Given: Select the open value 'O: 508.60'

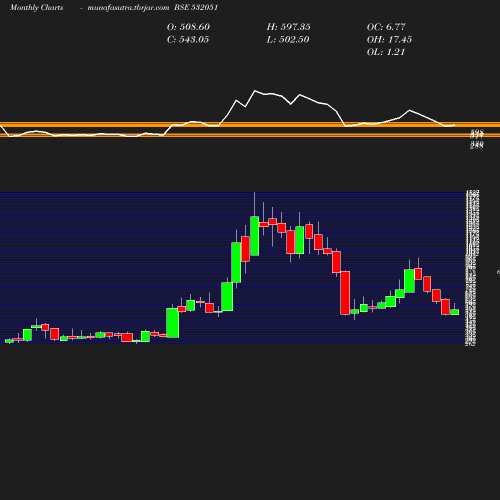Looking at the screenshot, I should [x=188, y=27].
